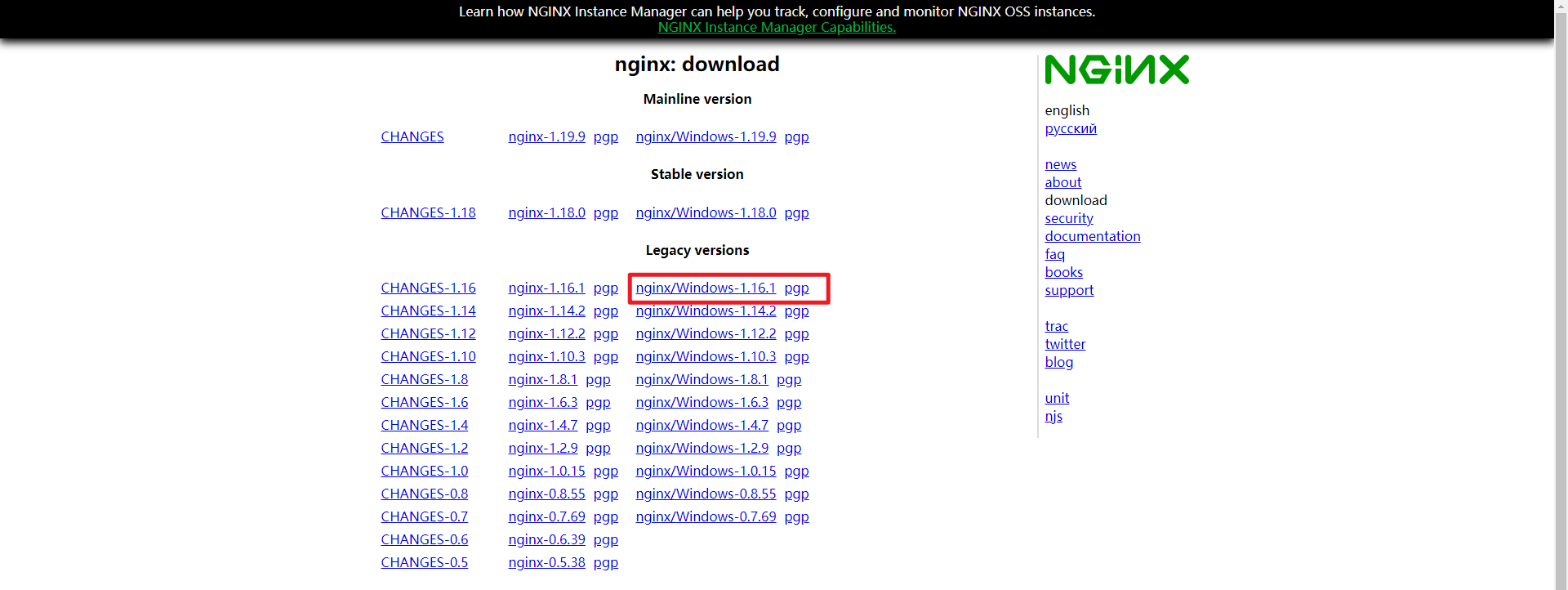Open CHANGES-0.8 link
1568x590 pixels.
pos(424,494)
